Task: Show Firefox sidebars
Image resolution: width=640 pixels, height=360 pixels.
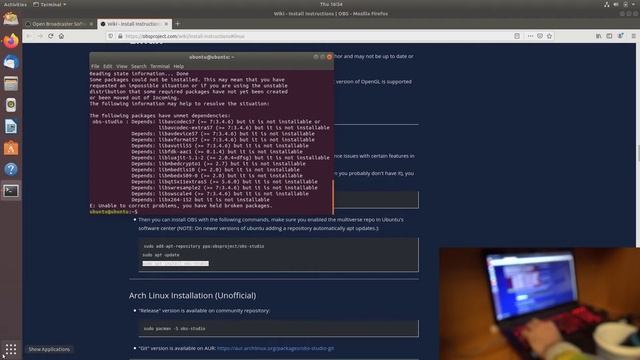Action: [x=609, y=36]
